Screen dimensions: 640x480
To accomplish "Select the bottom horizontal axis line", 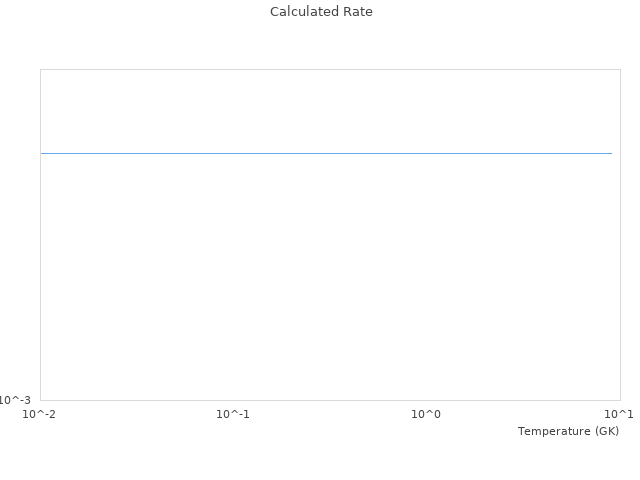I will [x=330, y=400].
